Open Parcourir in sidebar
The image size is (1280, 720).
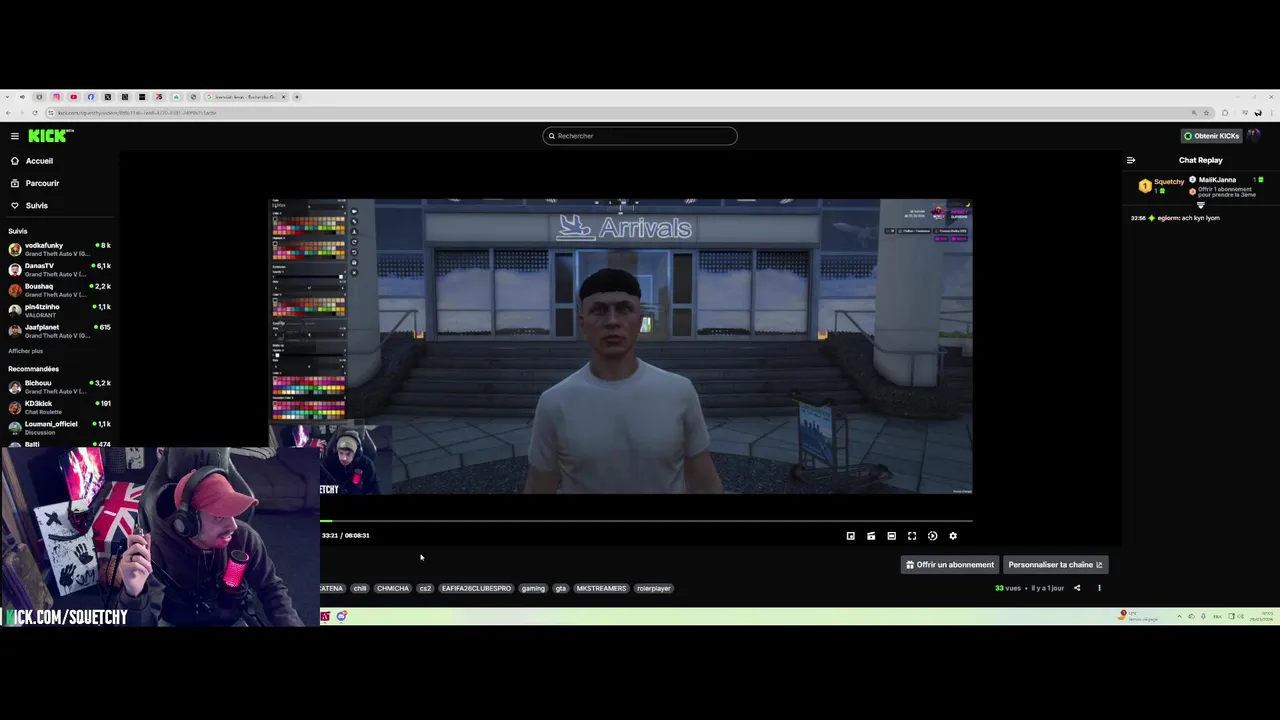[x=35, y=183]
